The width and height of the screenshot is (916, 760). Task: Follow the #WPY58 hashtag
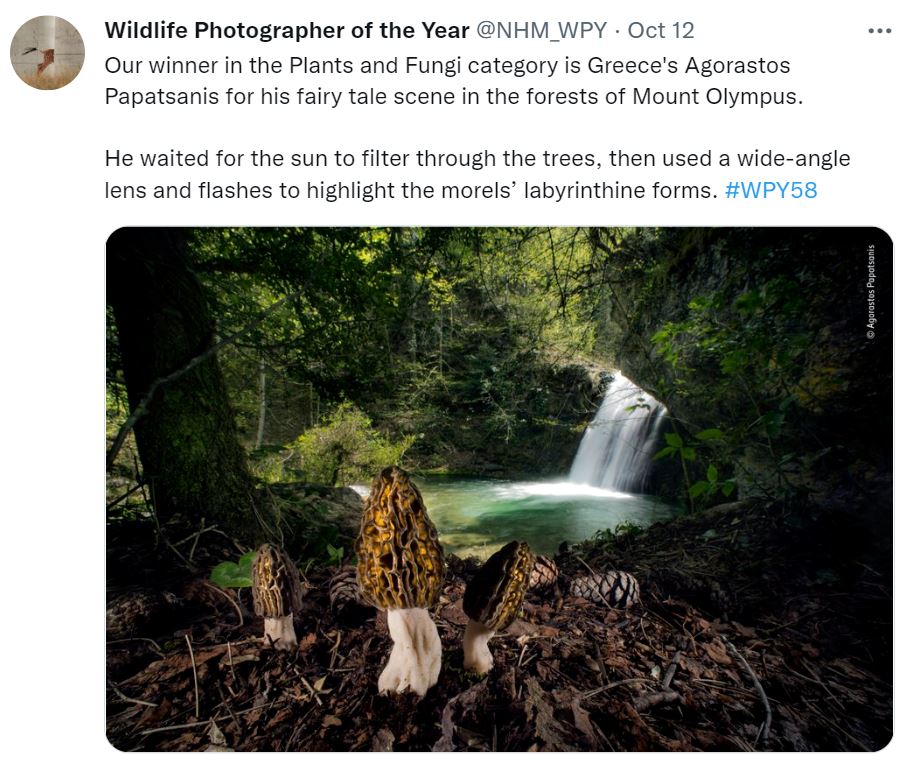pos(771,190)
